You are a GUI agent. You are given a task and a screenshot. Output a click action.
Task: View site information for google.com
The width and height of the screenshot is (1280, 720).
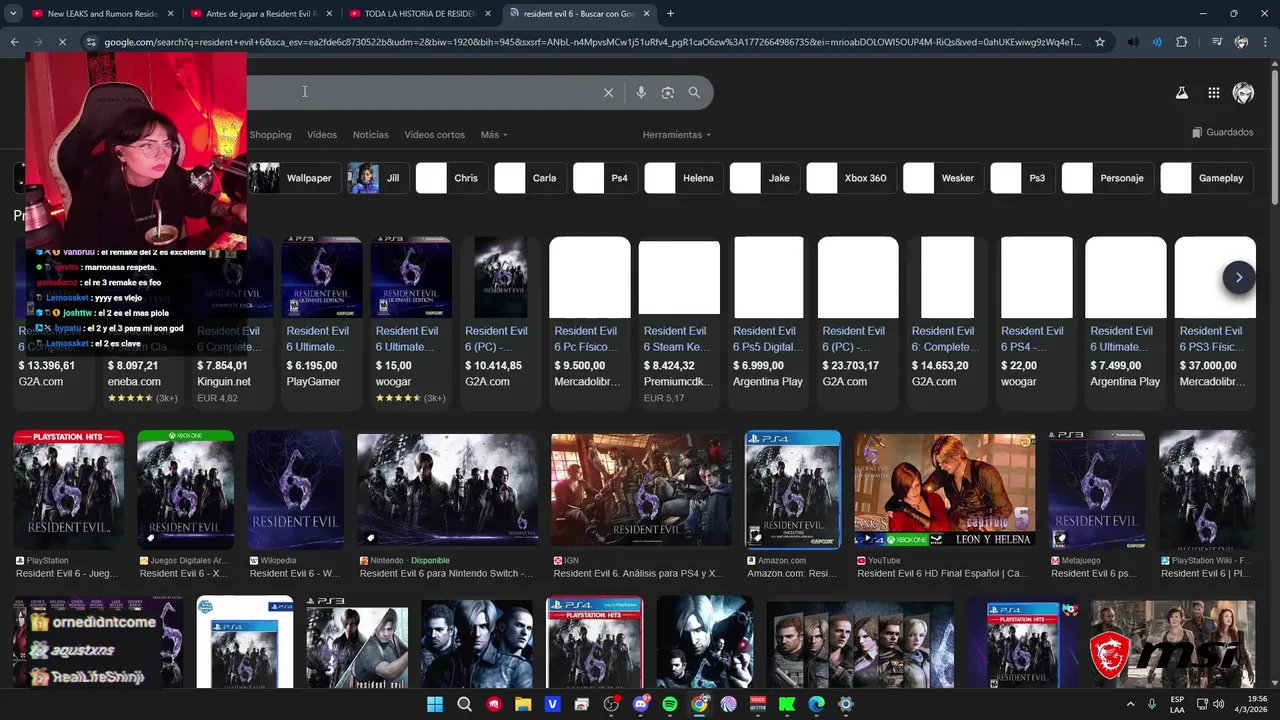(x=91, y=42)
